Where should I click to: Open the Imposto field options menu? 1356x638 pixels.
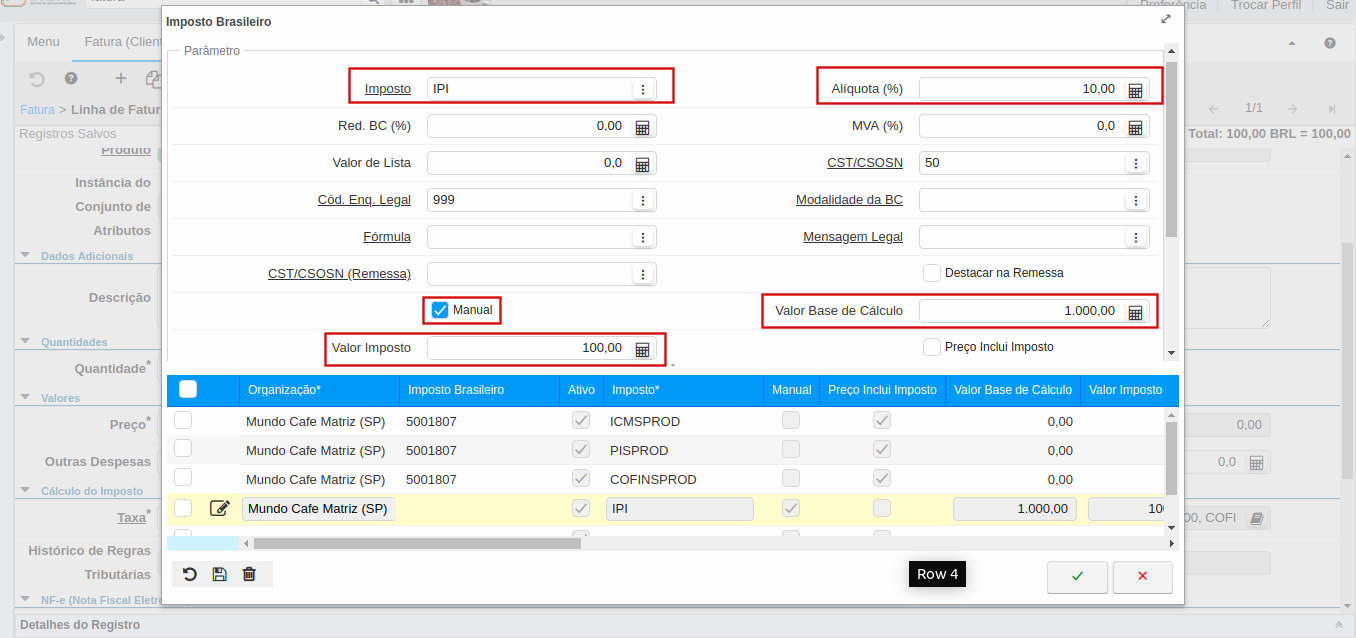point(643,90)
